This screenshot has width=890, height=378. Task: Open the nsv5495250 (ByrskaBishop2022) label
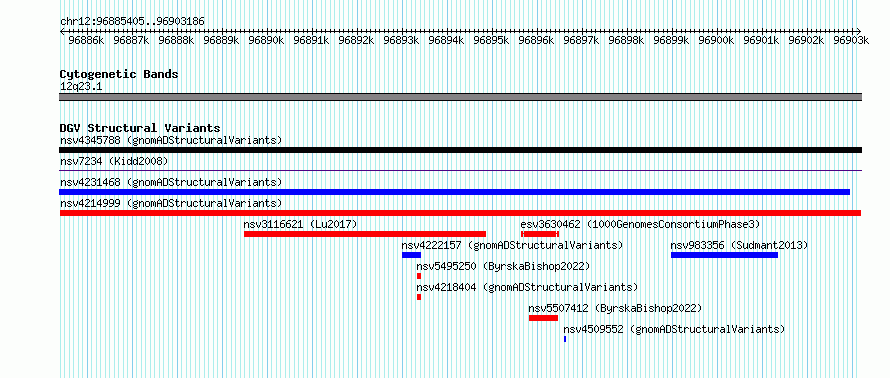[x=503, y=266]
